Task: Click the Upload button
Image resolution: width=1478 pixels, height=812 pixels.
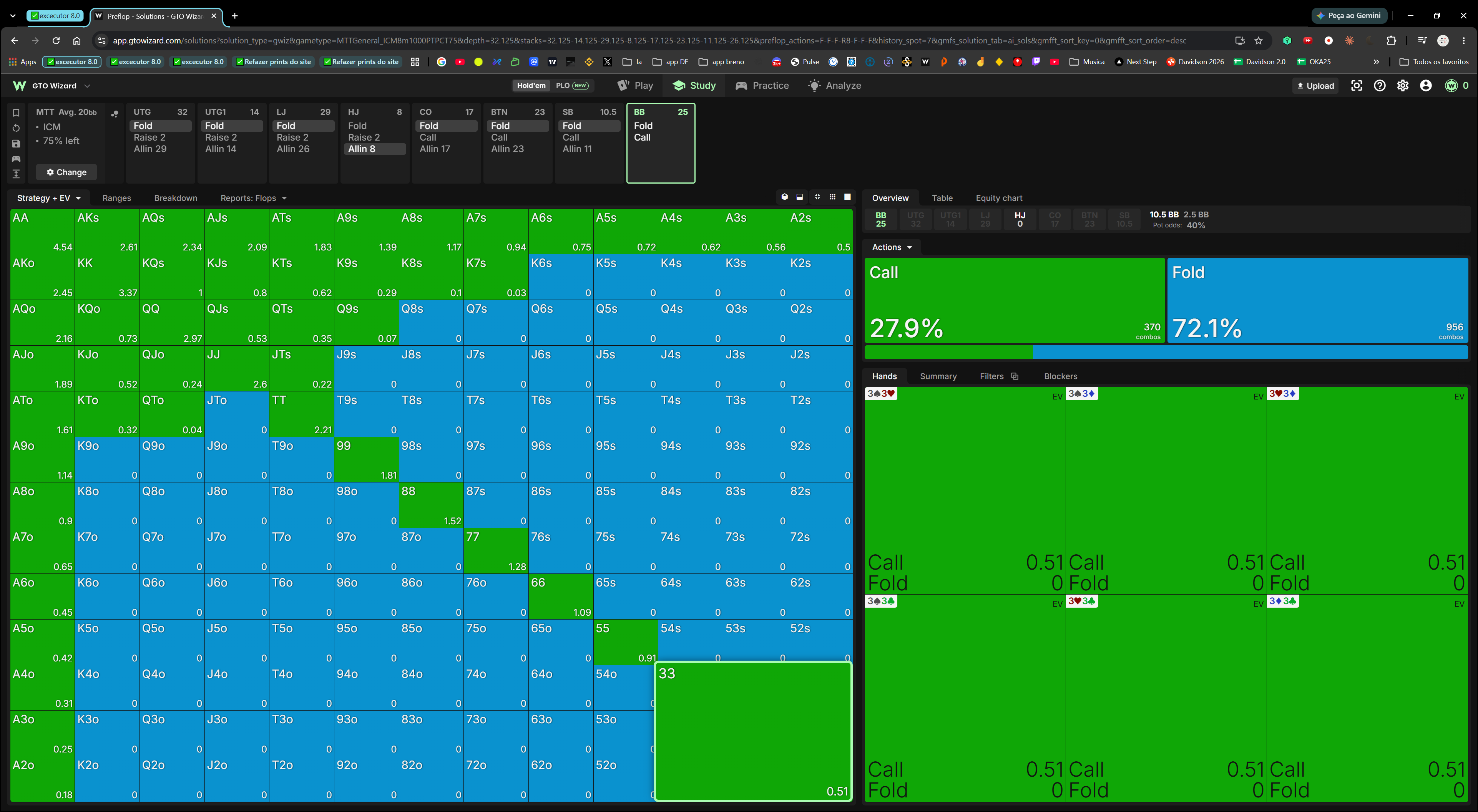Action: (x=1315, y=85)
